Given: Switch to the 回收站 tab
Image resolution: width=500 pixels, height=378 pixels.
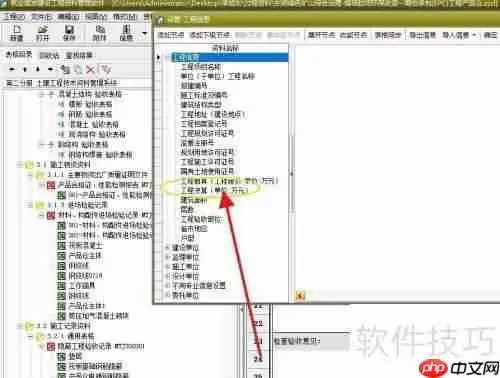Looking at the screenshot, I should (x=49, y=55).
